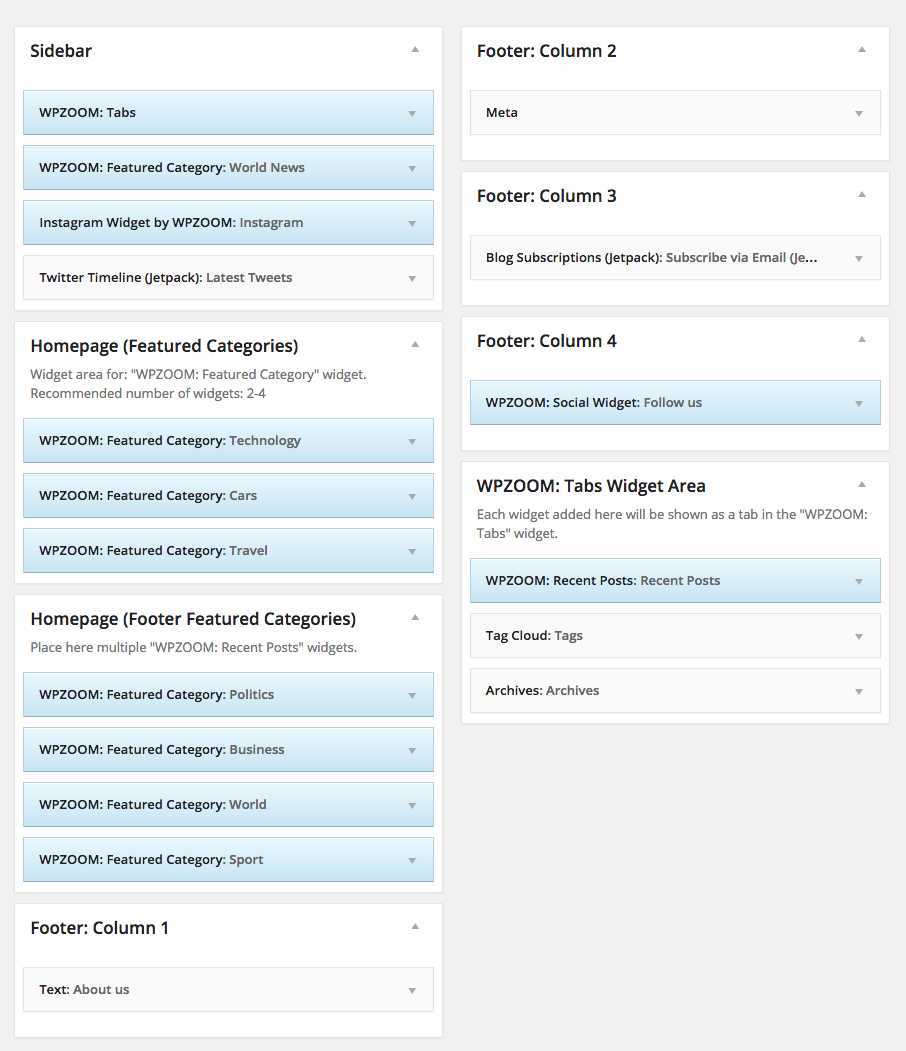This screenshot has height=1051, width=906.
Task: Click the Politics featured category title
Action: (x=156, y=694)
